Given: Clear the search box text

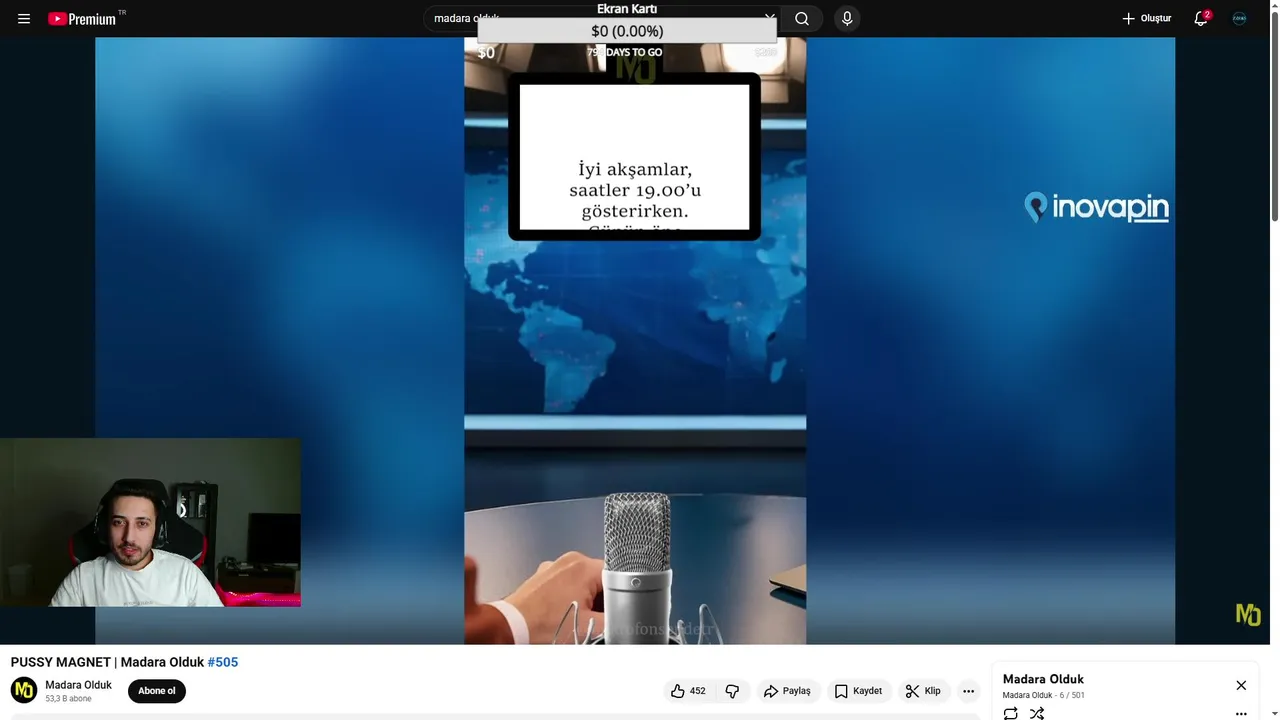Looking at the screenshot, I should coord(769,18).
